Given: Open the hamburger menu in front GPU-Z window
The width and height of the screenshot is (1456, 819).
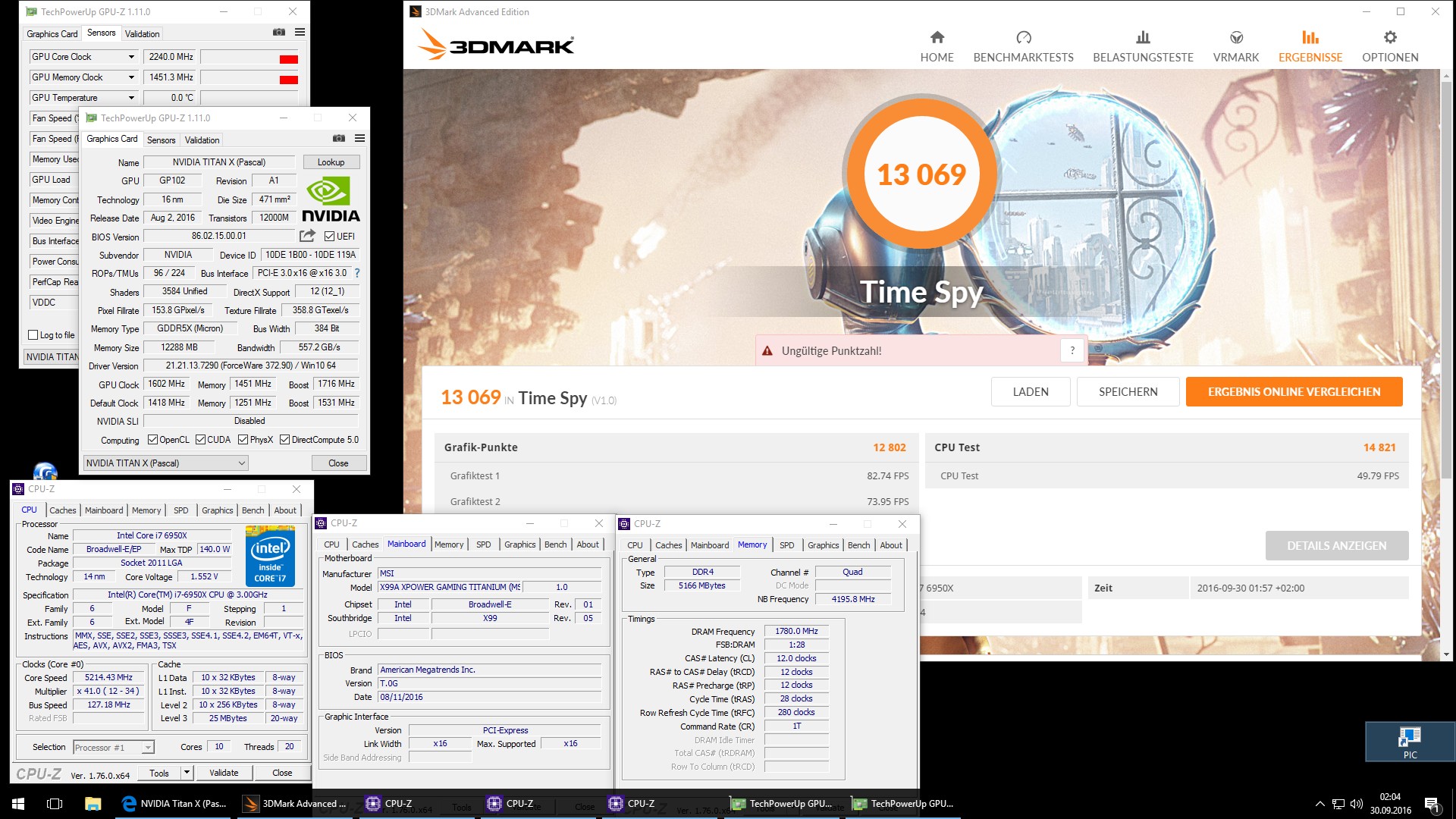Looking at the screenshot, I should 359,138.
